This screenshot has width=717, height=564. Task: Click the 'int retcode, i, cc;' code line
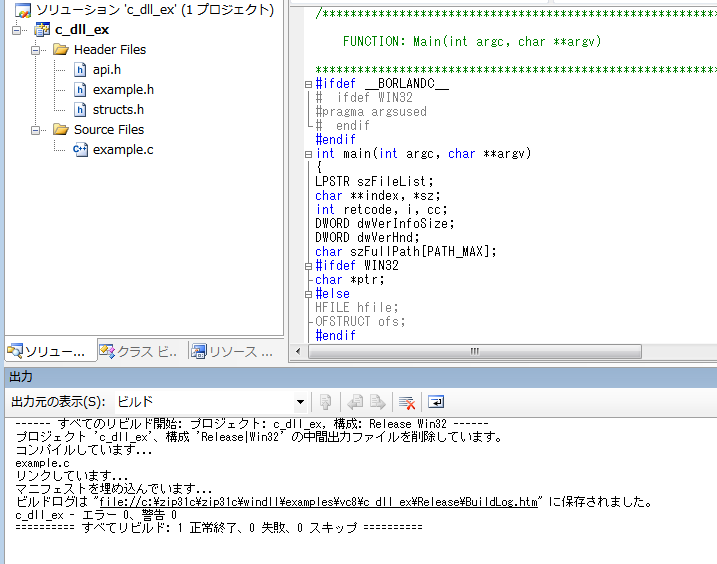click(x=381, y=209)
